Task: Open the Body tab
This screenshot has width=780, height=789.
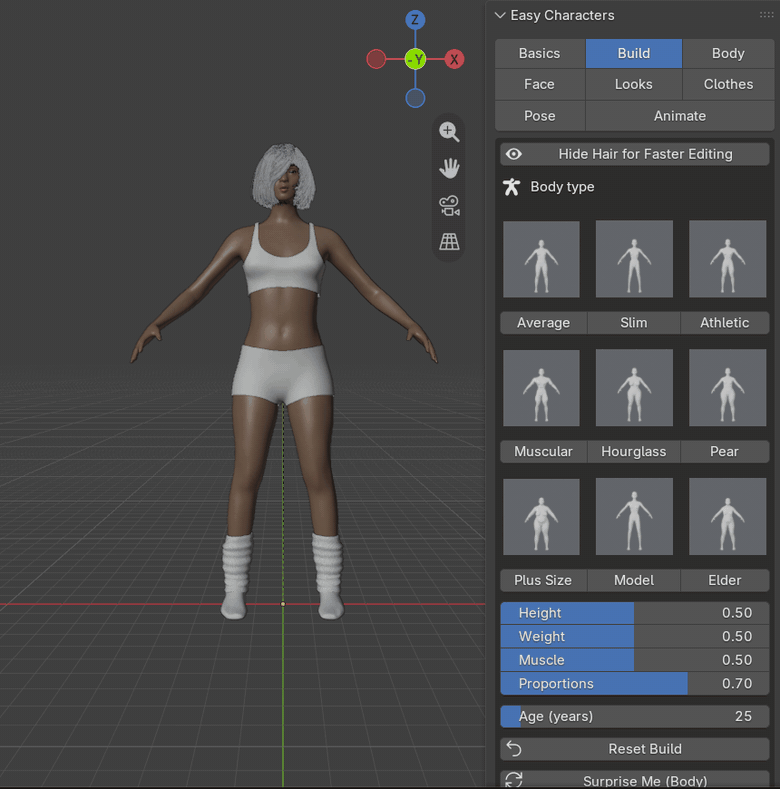Action: pos(728,53)
